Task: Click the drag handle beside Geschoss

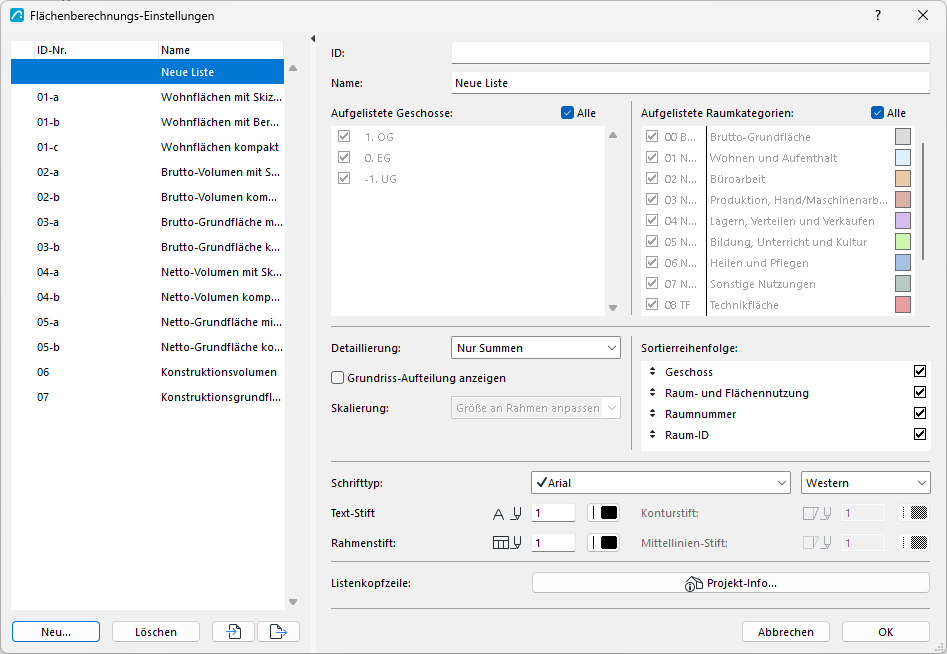Action: [652, 371]
